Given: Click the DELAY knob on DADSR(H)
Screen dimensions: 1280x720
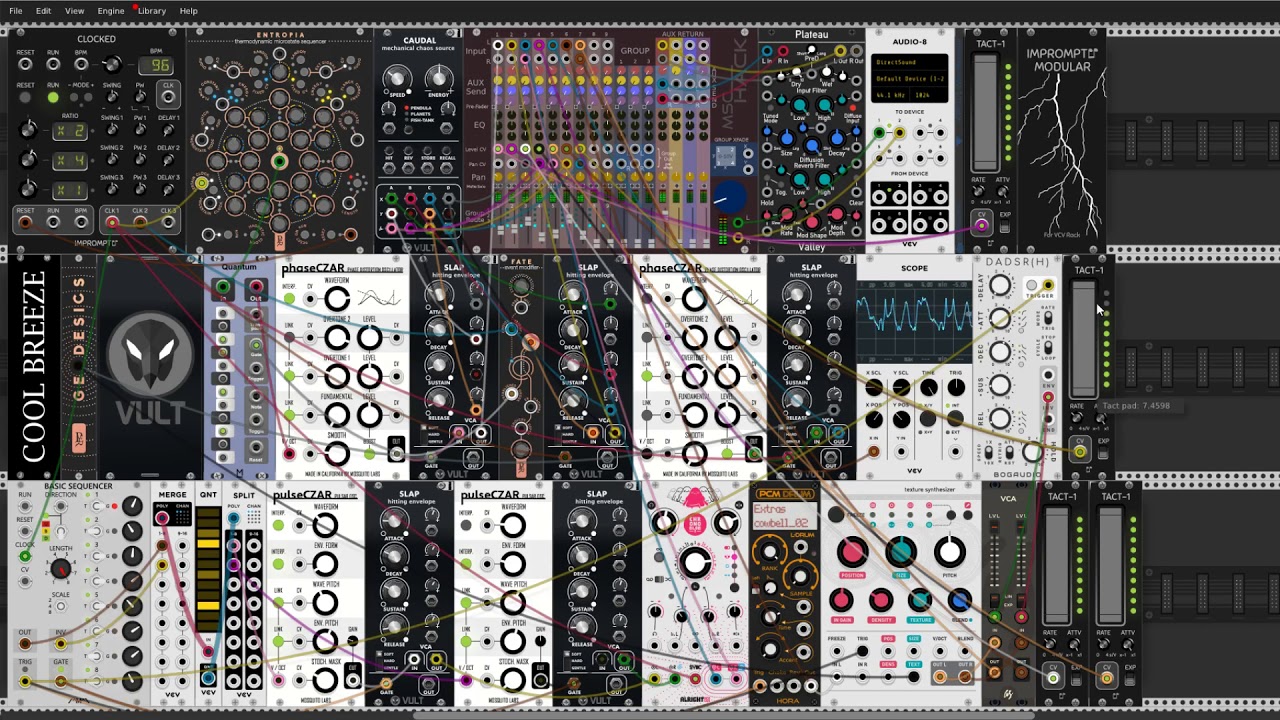Looking at the screenshot, I should pos(1000,287).
